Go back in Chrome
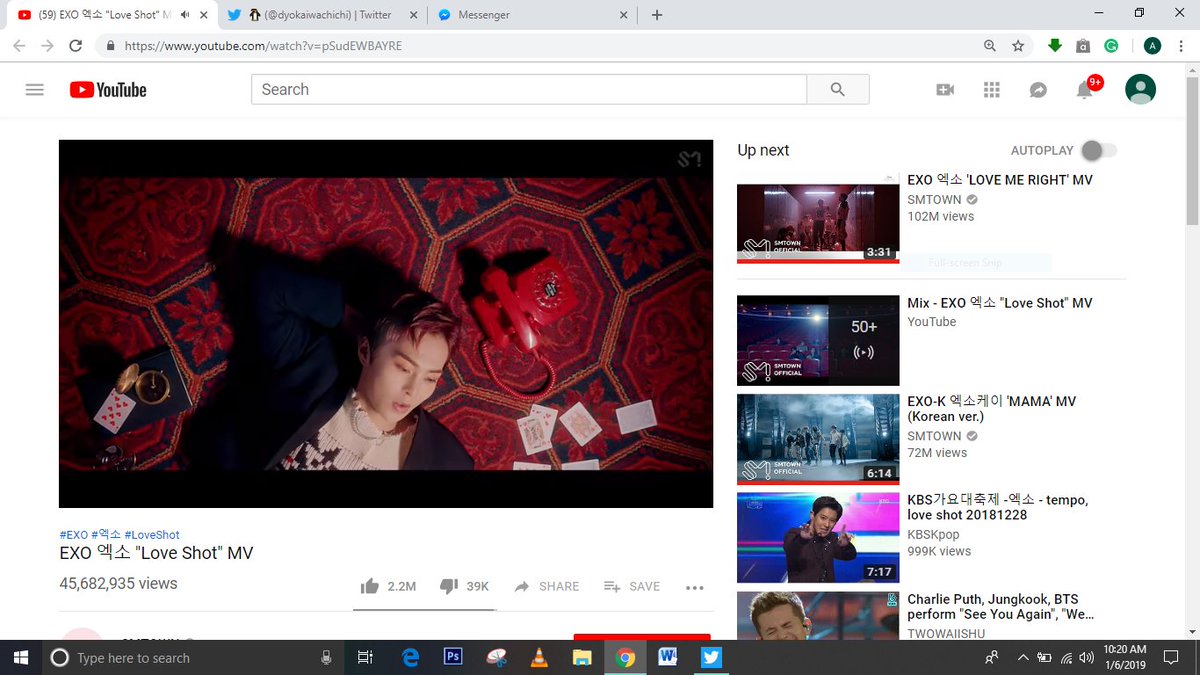The width and height of the screenshot is (1200, 675). point(20,45)
